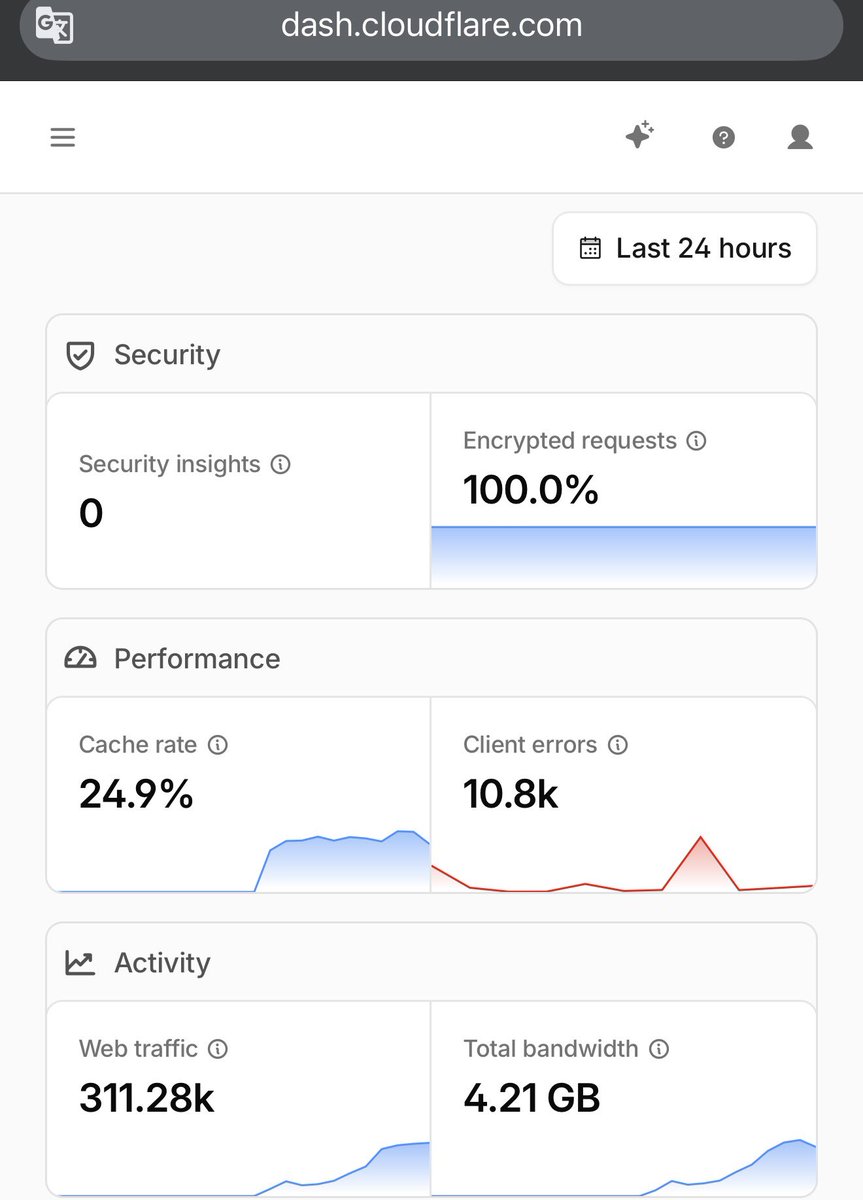Screen dimensions: 863x1200
Task: Click the Total bandwidth label
Action: pyautogui.click(x=551, y=1048)
